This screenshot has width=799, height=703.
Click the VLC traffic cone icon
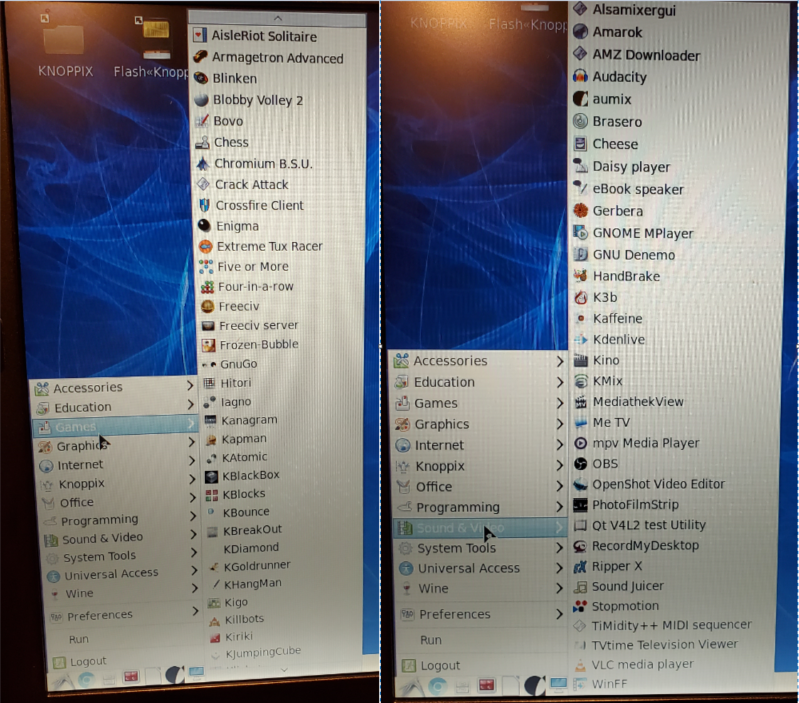tap(580, 665)
